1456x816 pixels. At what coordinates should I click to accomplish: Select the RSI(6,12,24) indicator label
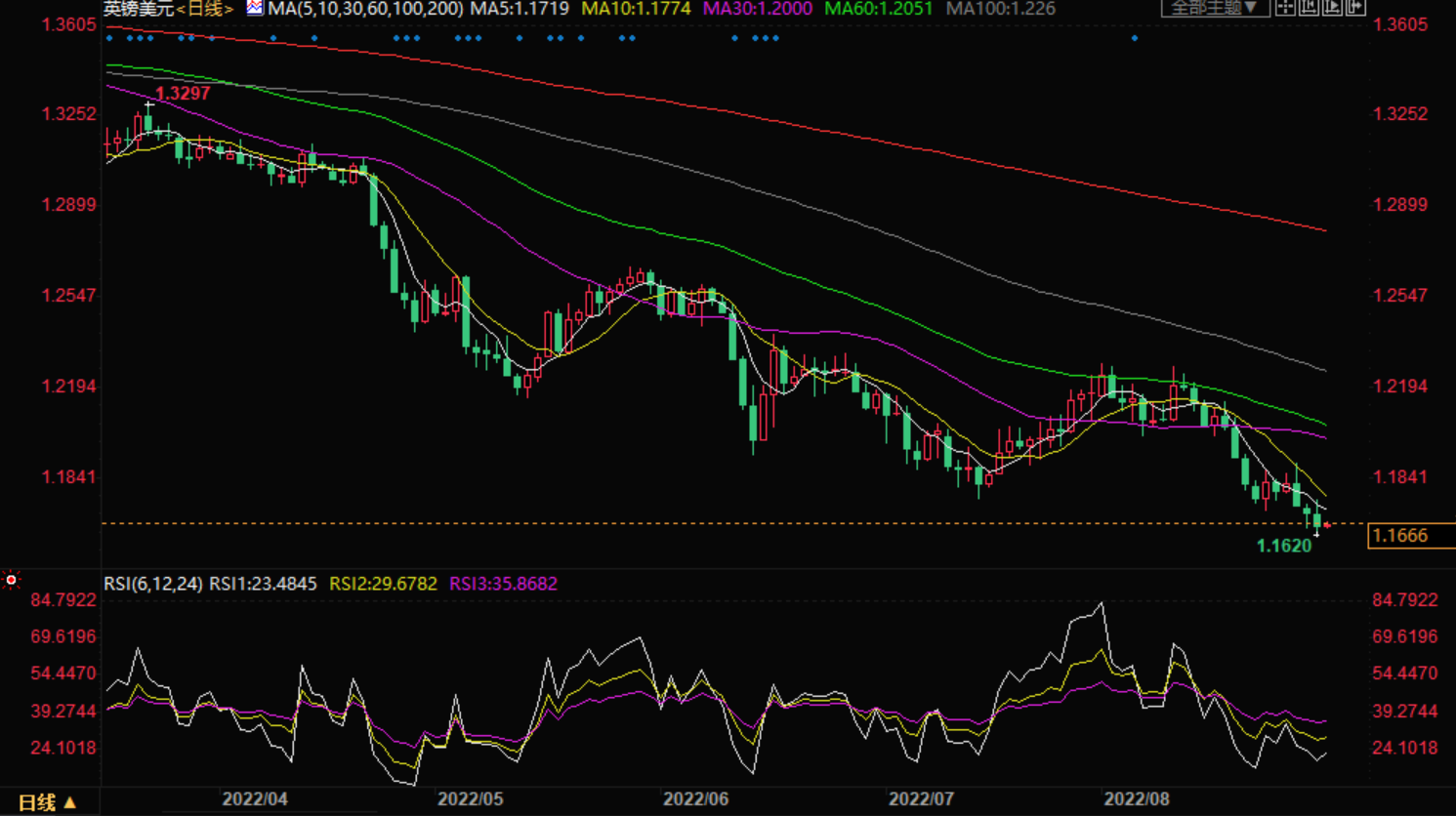pyautogui.click(x=153, y=584)
